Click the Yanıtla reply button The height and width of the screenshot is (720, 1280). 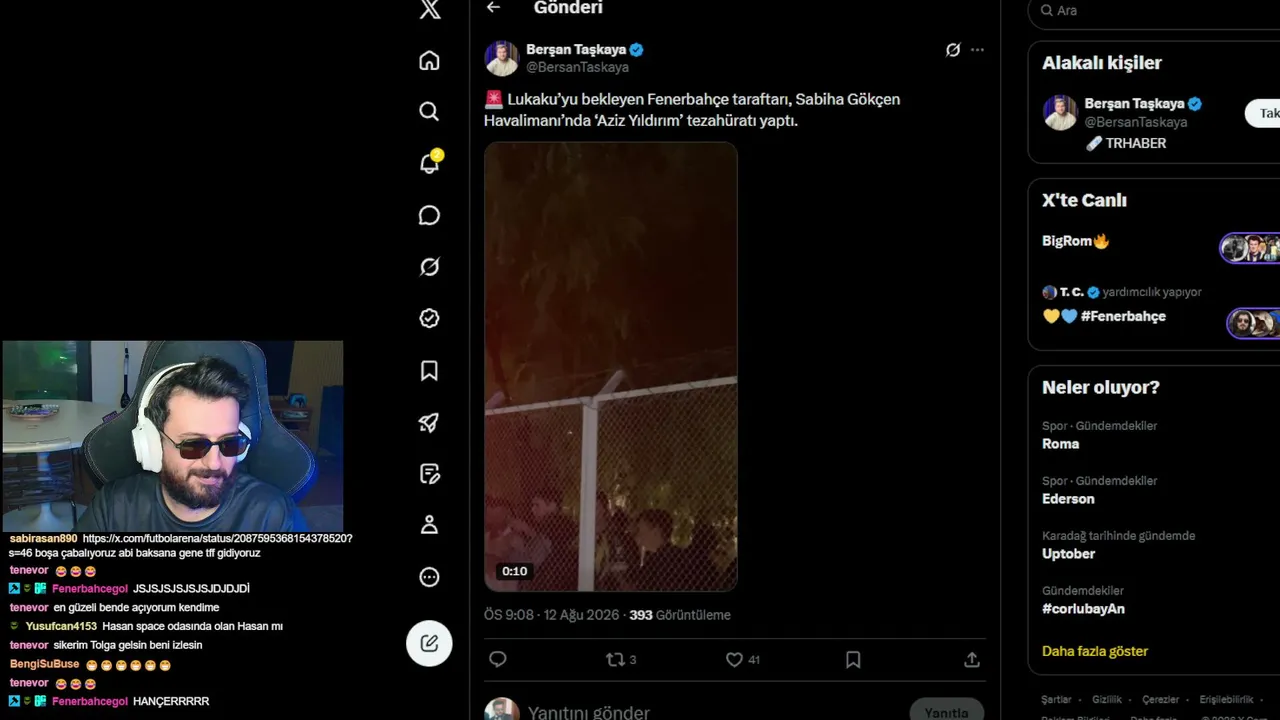[x=946, y=710]
